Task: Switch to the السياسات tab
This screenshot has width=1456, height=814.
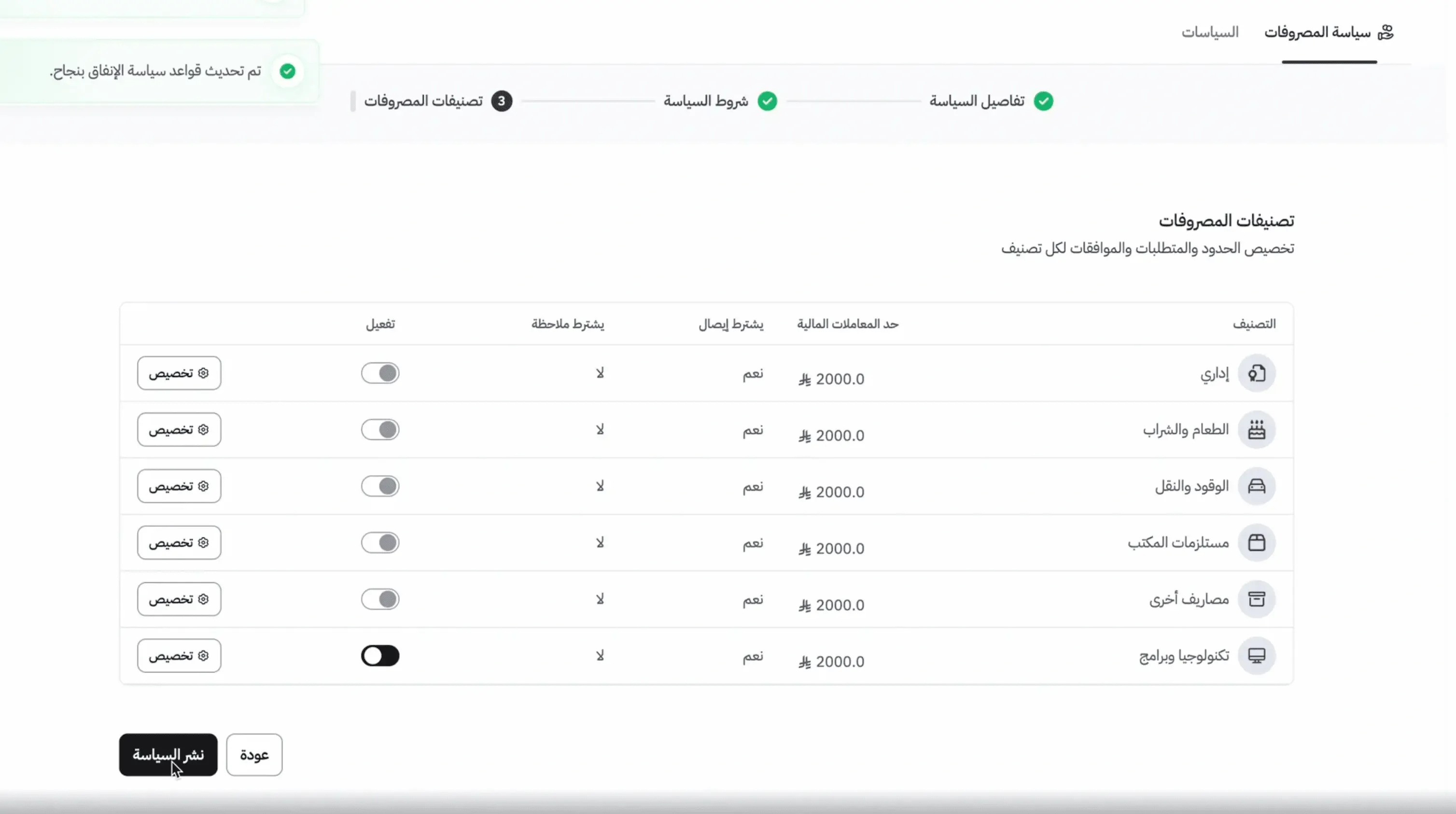Action: [x=1210, y=32]
